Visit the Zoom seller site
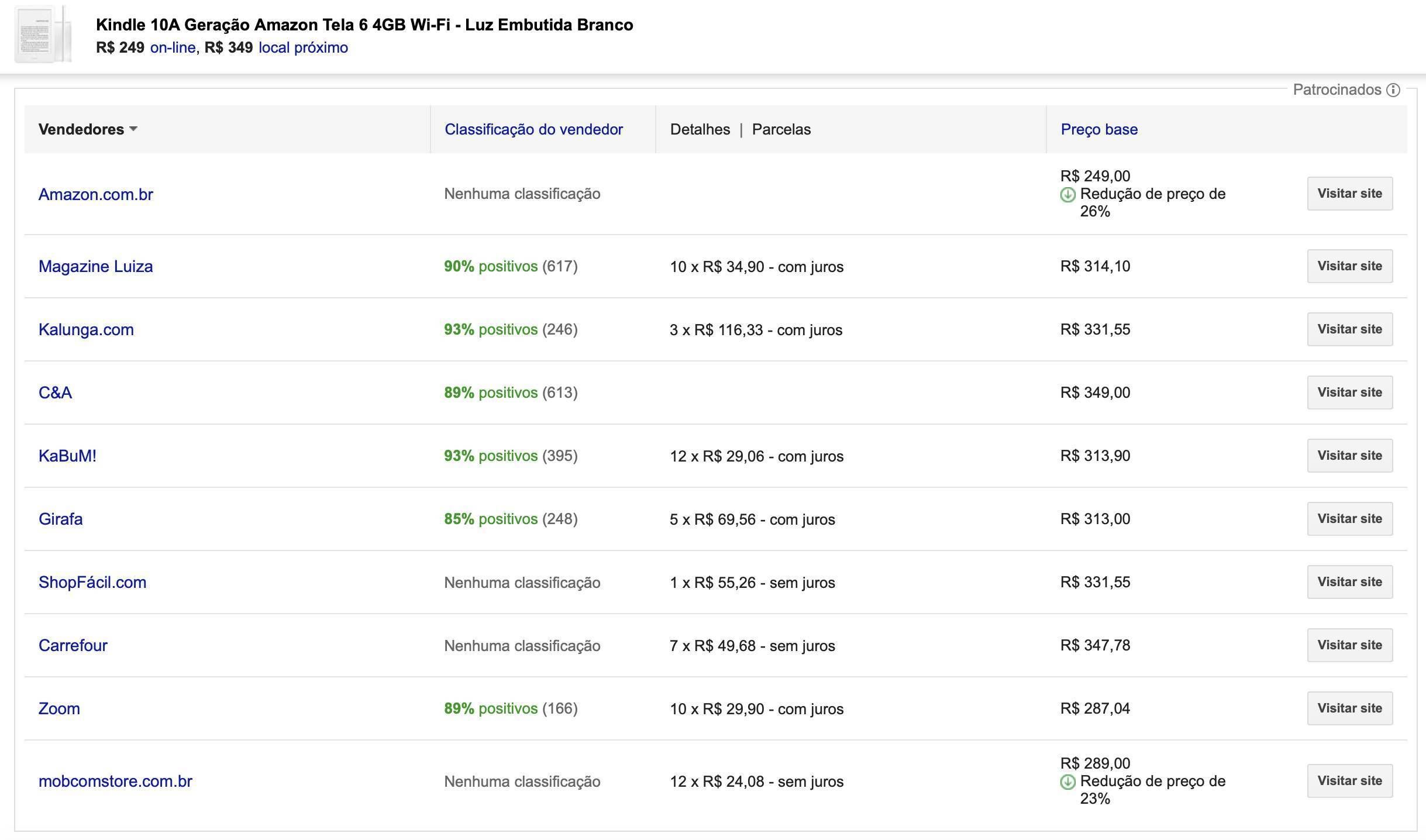The image size is (1426, 840). click(1350, 708)
